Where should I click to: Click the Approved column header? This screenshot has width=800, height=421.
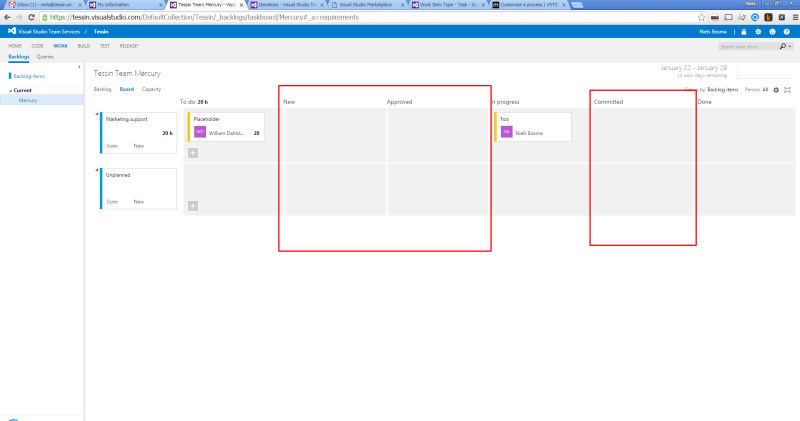click(399, 102)
